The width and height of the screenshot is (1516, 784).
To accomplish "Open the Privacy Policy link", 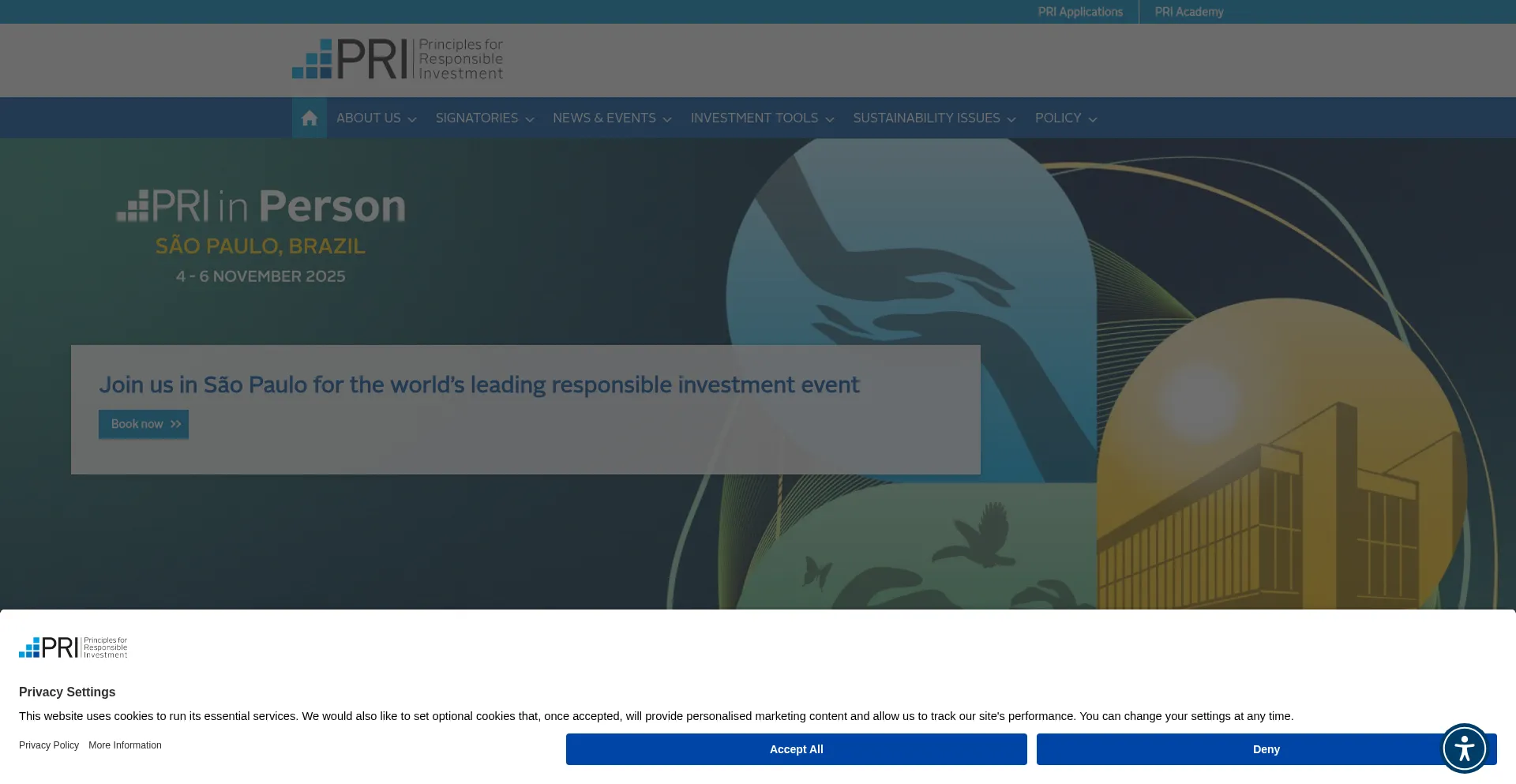I will click(49, 745).
